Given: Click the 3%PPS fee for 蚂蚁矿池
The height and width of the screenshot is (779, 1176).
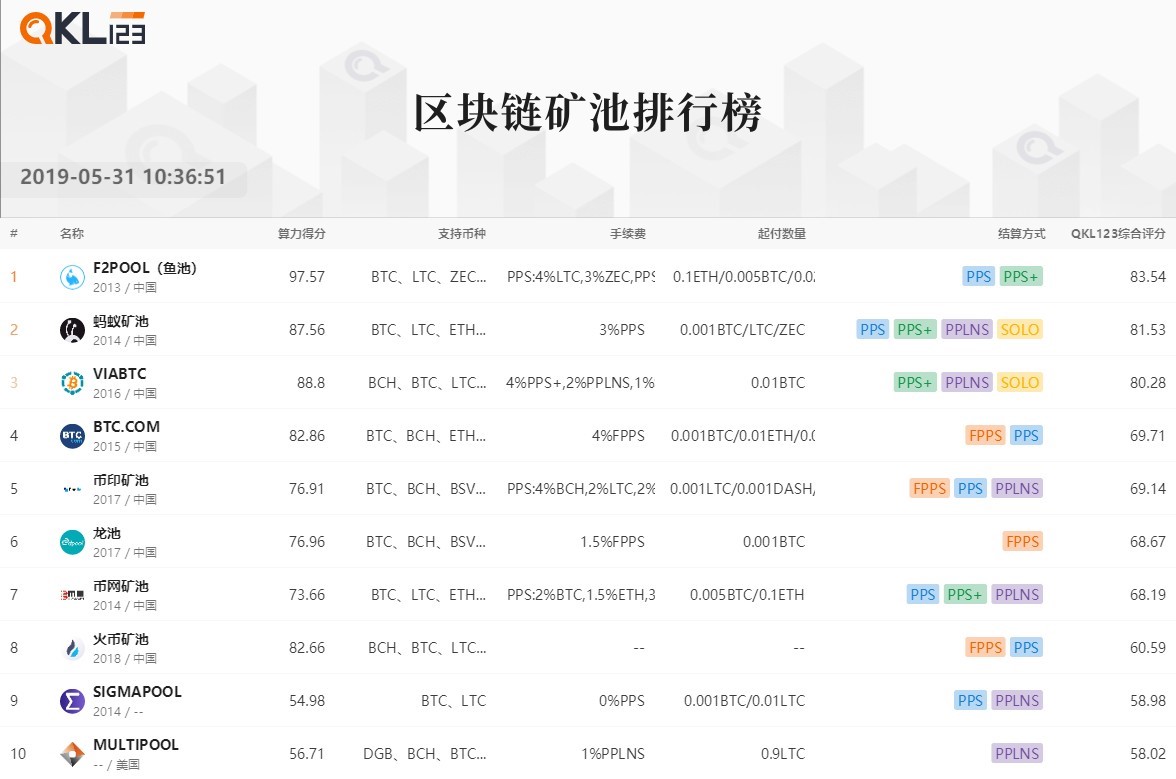Looking at the screenshot, I should pyautogui.click(x=622, y=330).
